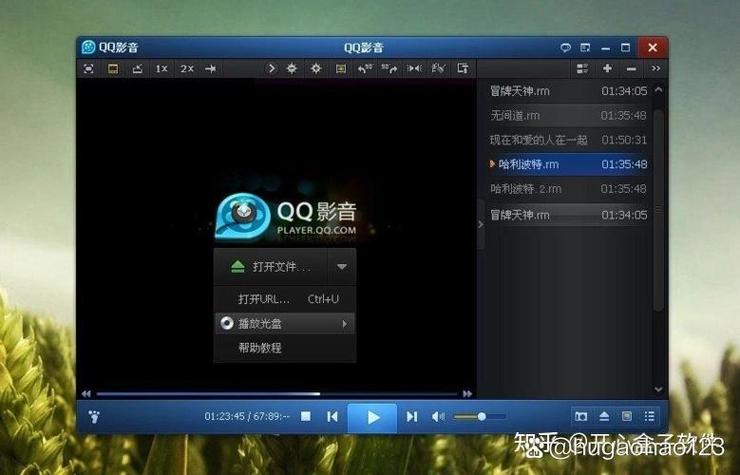Add a file using the plus icon
740x475 pixels.
[x=607, y=68]
